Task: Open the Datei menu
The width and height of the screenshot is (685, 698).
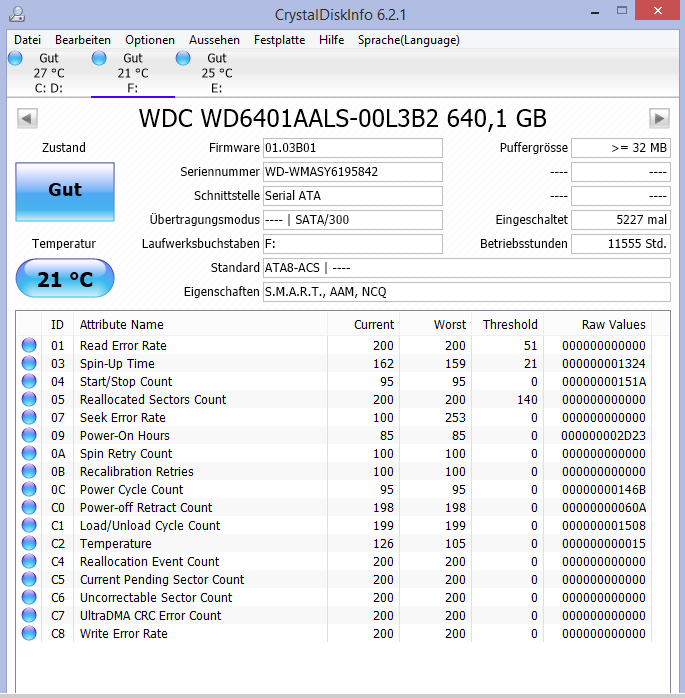Action: [28, 40]
